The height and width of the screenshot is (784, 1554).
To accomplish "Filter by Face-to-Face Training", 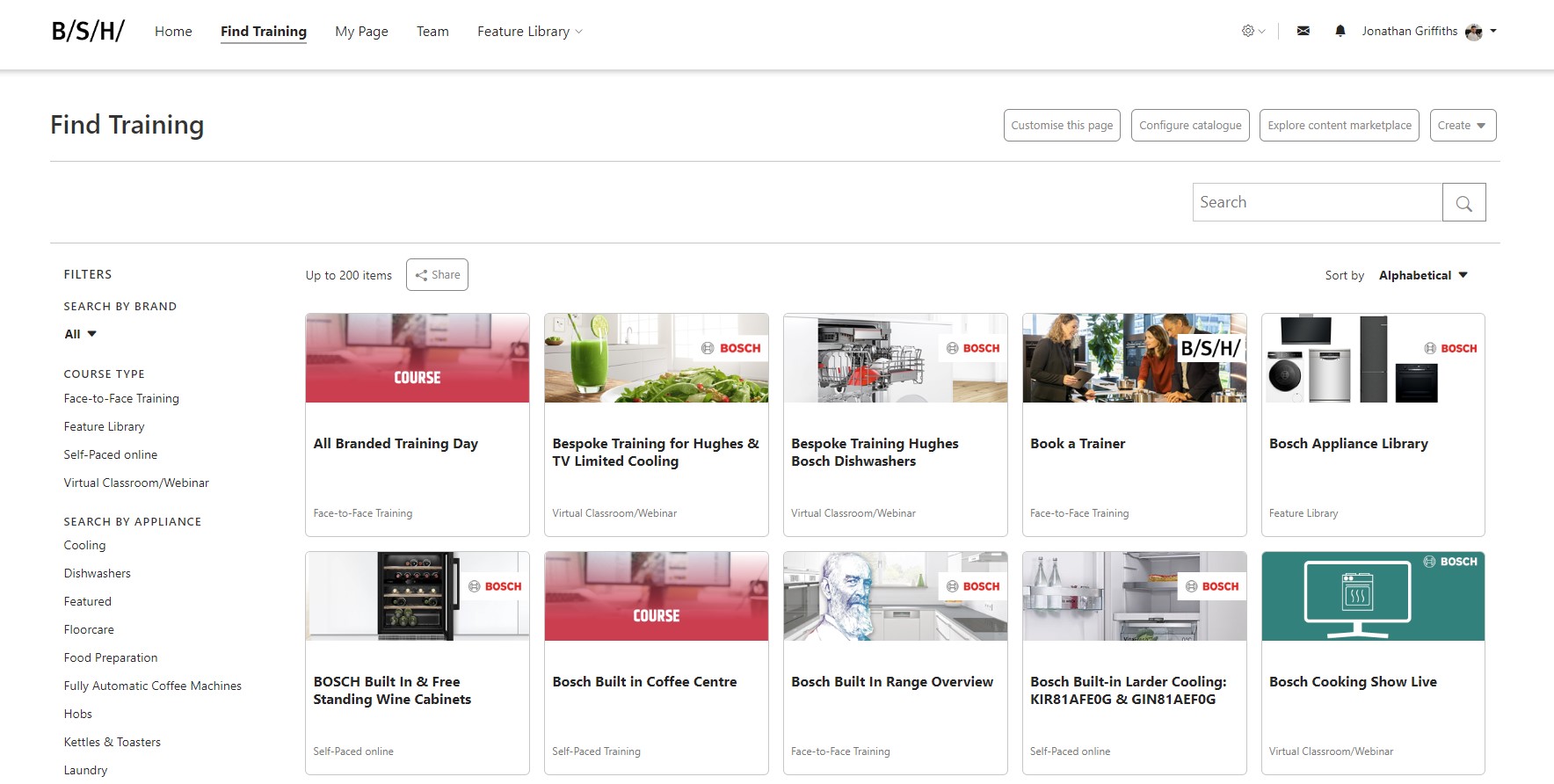I will (x=121, y=398).
